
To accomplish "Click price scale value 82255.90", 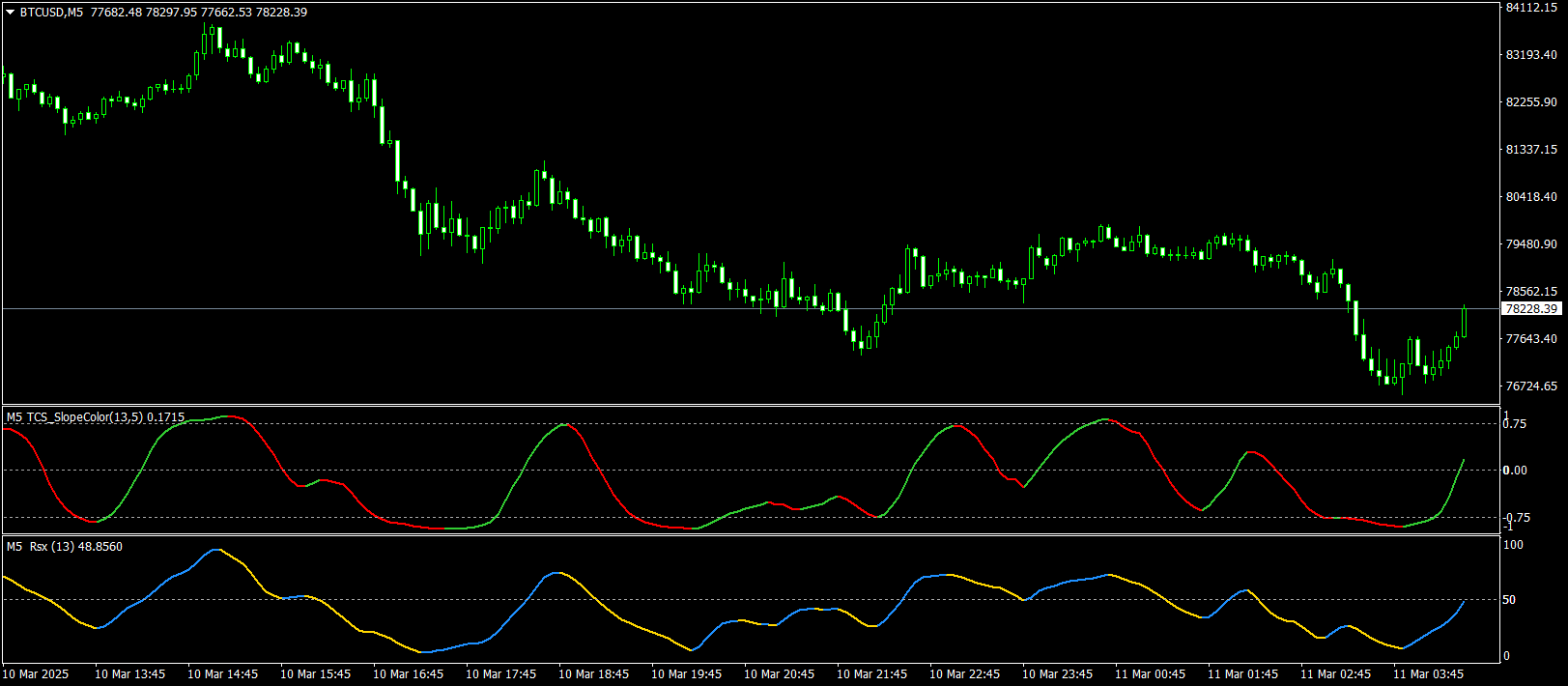I will (1531, 102).
